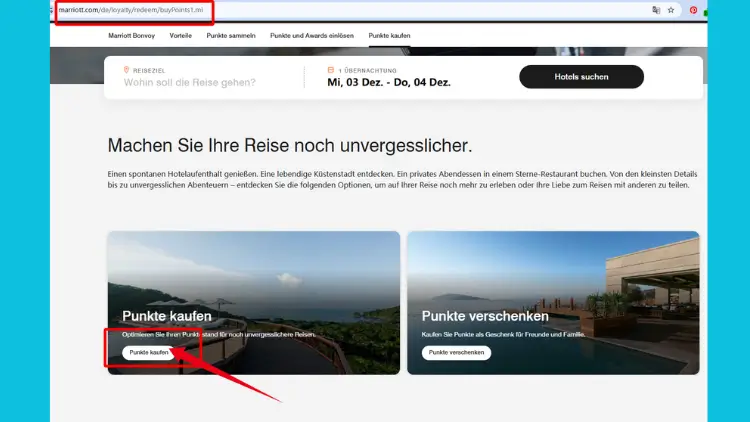Click the destination field Wohin soll die Reise gehen?
The height and width of the screenshot is (422, 750).
tap(190, 82)
